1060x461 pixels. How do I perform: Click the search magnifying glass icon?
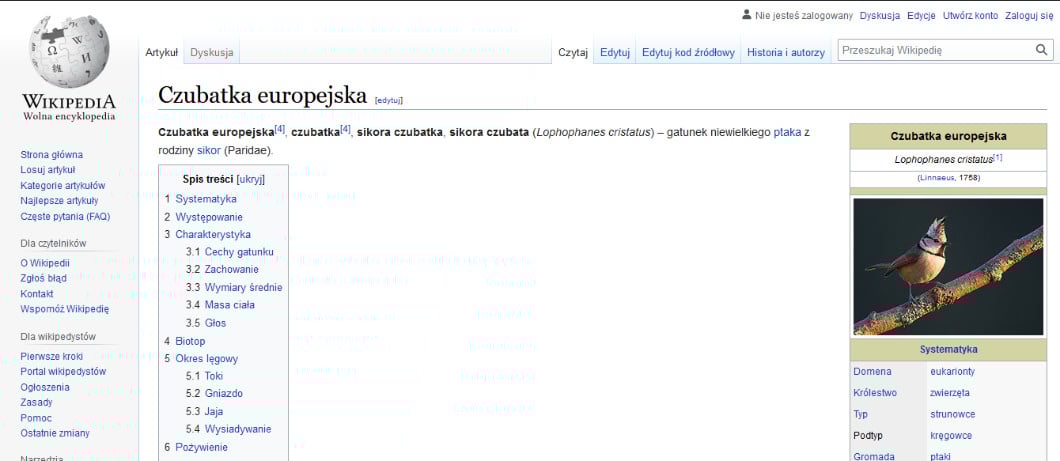1041,49
